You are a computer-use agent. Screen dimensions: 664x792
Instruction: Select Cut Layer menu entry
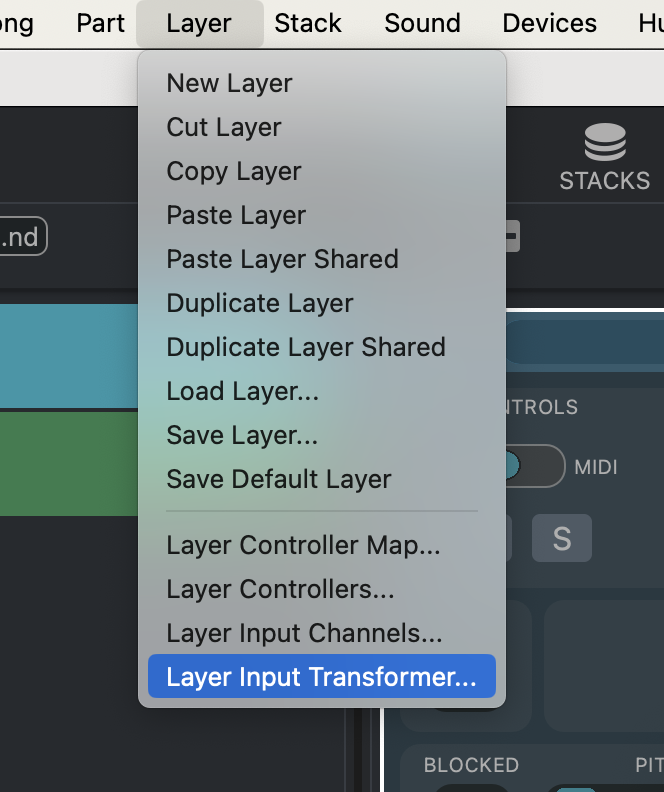[224, 127]
